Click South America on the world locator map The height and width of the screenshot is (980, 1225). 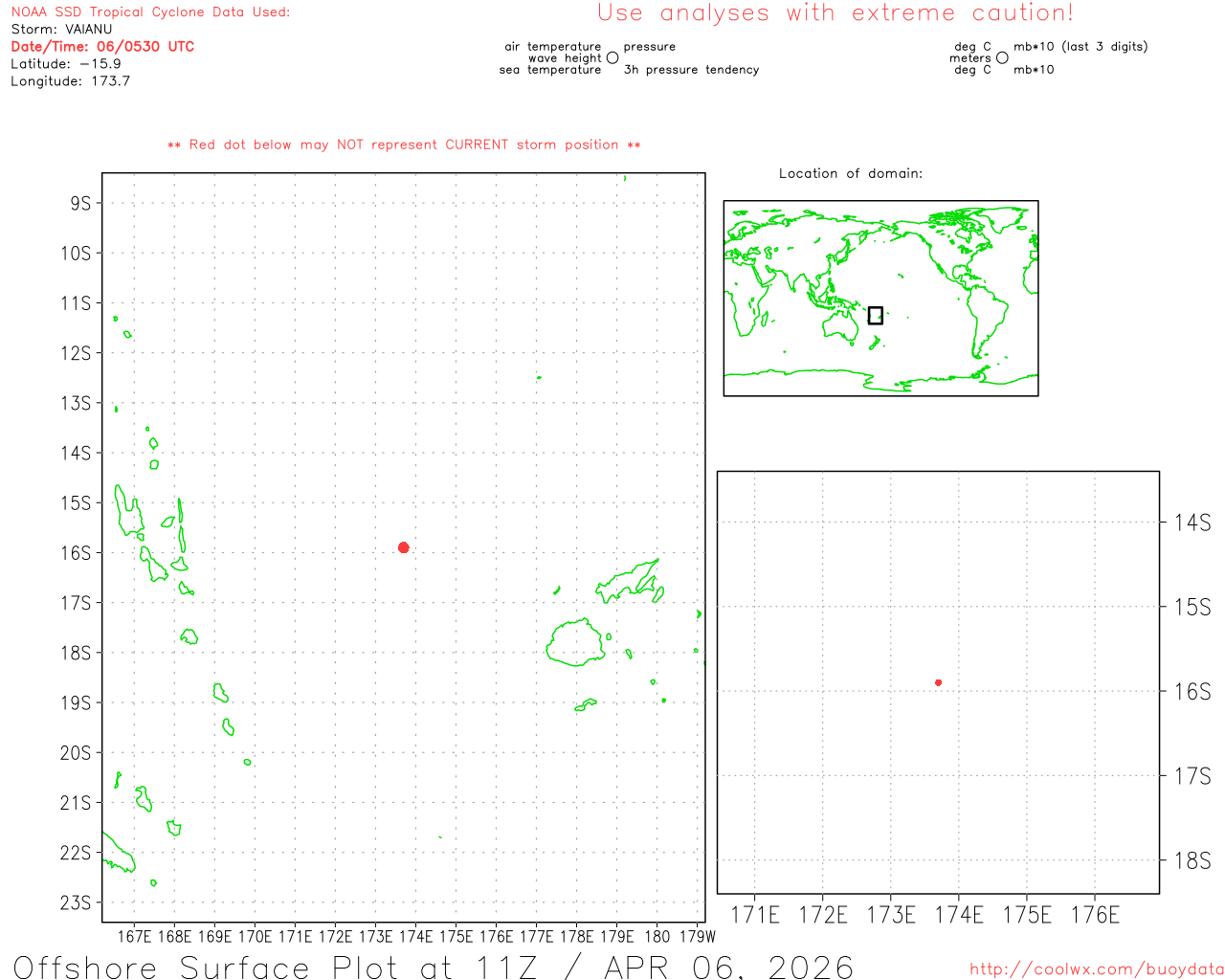[x=986, y=316]
